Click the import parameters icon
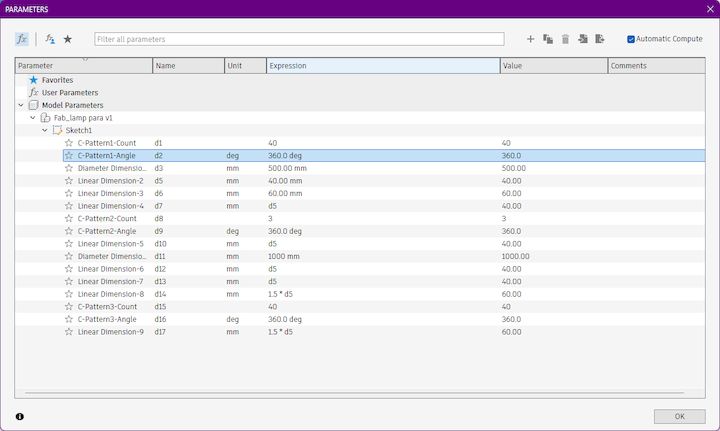Image resolution: width=720 pixels, height=431 pixels. tap(583, 39)
